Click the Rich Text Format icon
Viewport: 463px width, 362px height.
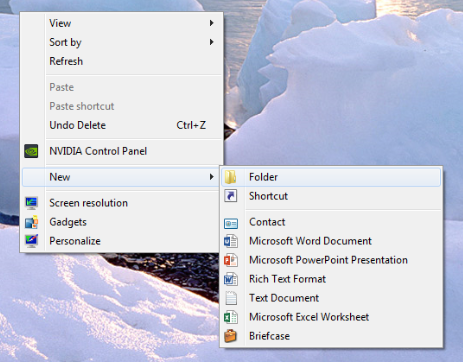click(x=231, y=279)
